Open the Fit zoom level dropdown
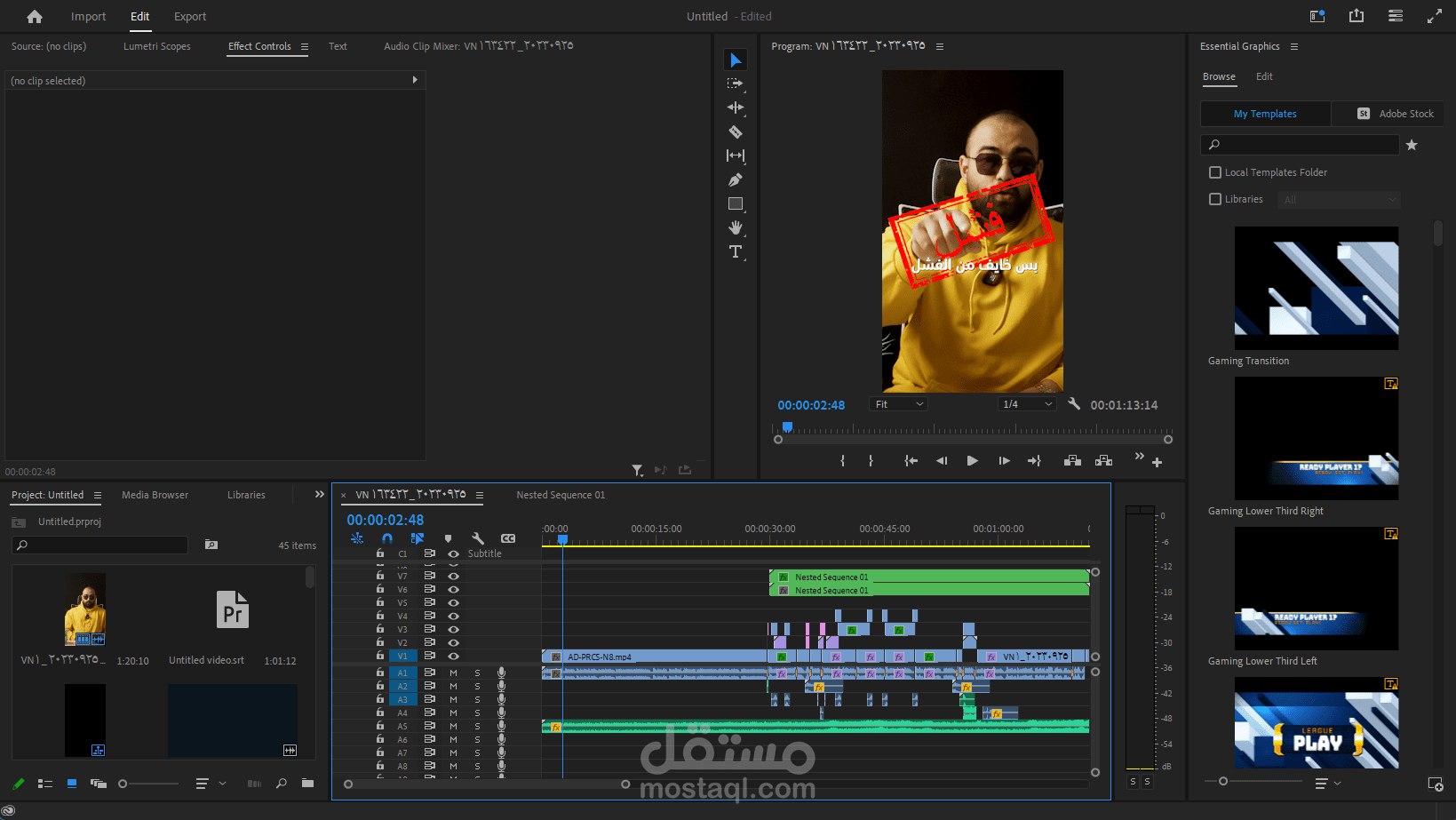This screenshot has width=1456, height=820. (899, 404)
